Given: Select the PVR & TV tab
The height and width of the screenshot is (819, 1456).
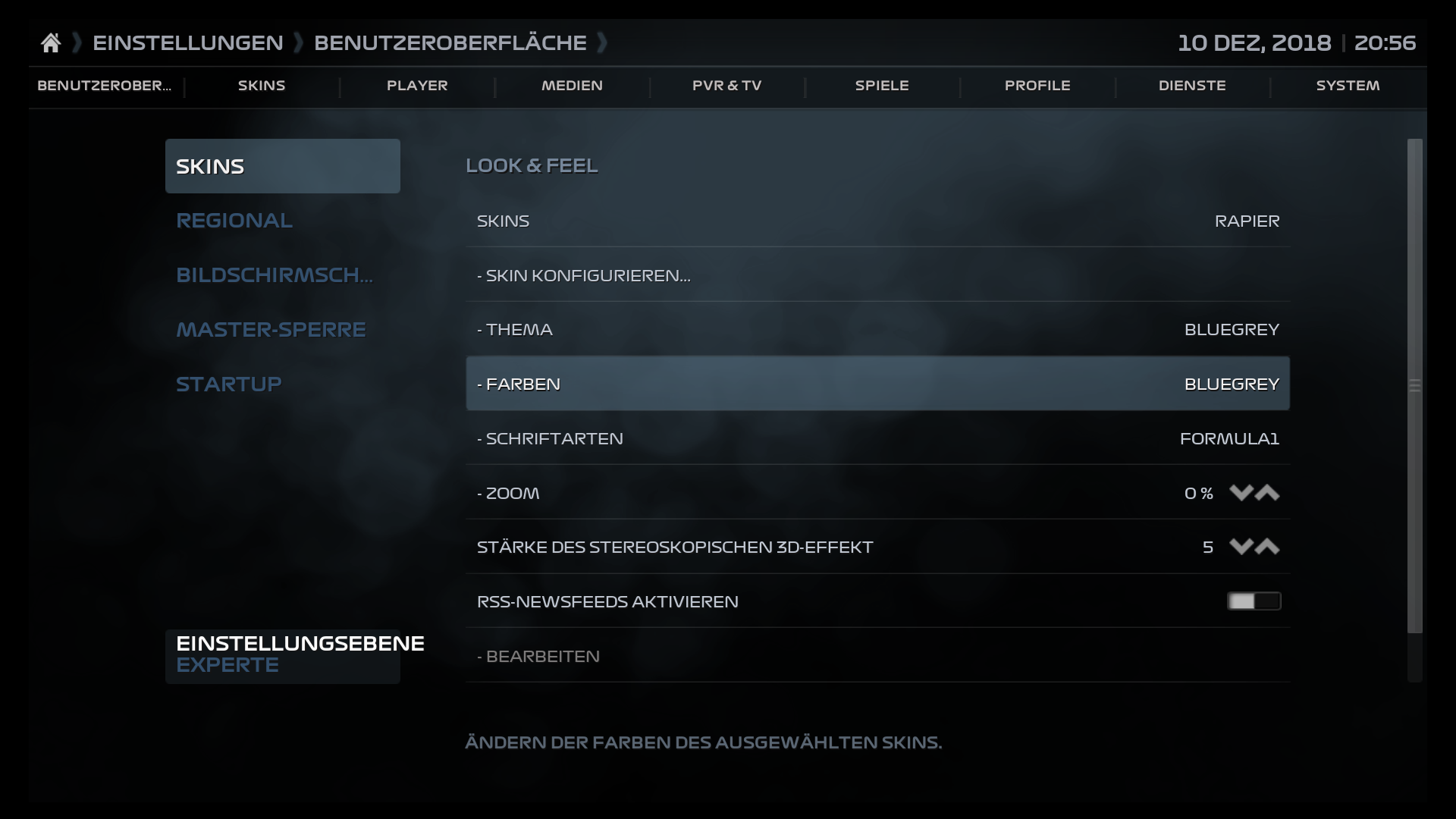Looking at the screenshot, I should click(x=727, y=86).
